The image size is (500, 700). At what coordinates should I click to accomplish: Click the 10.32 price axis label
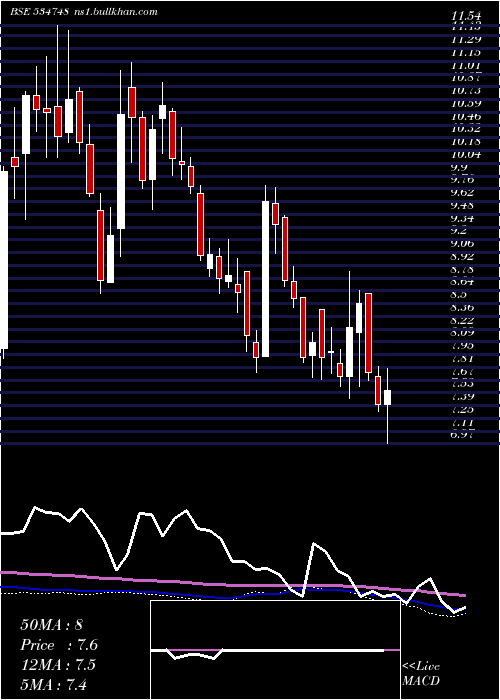pos(466,129)
